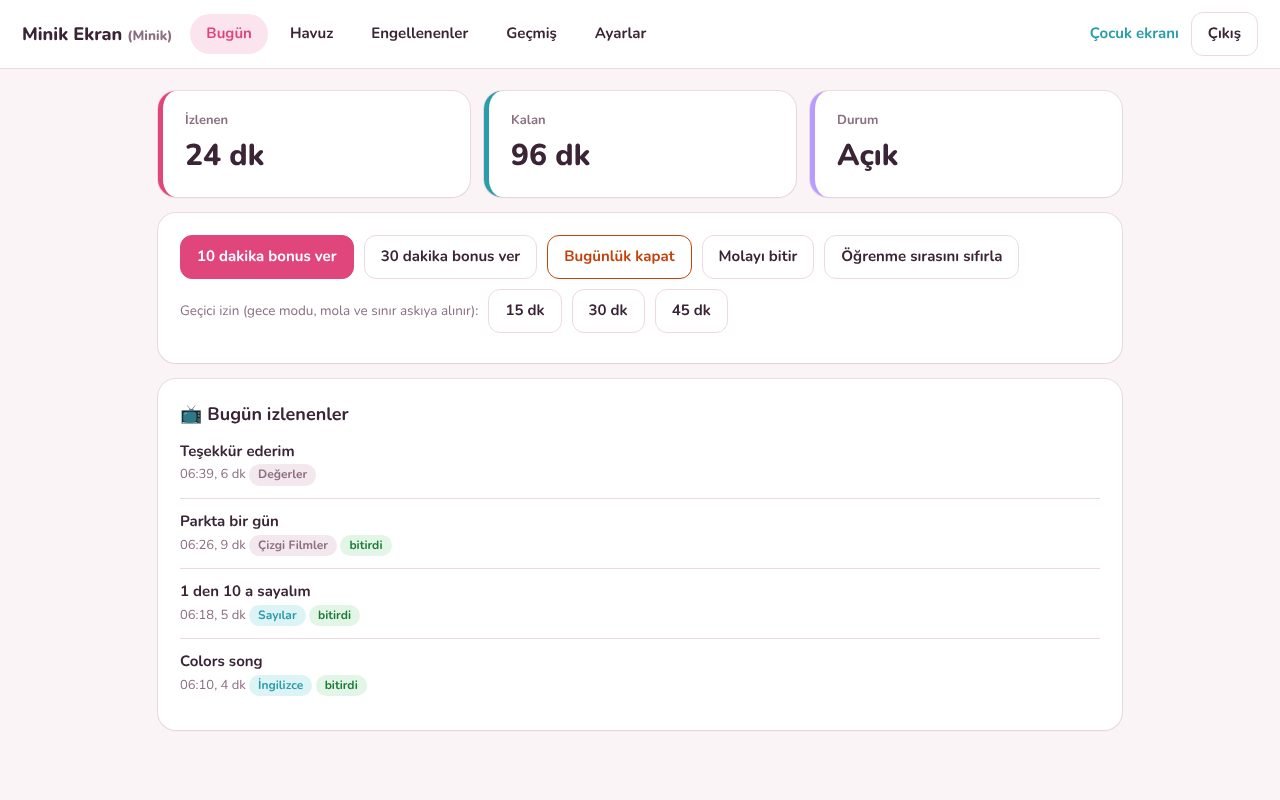This screenshot has width=1280, height=800.
Task: Click the Teşekkür ederim entry title
Action: 237,451
